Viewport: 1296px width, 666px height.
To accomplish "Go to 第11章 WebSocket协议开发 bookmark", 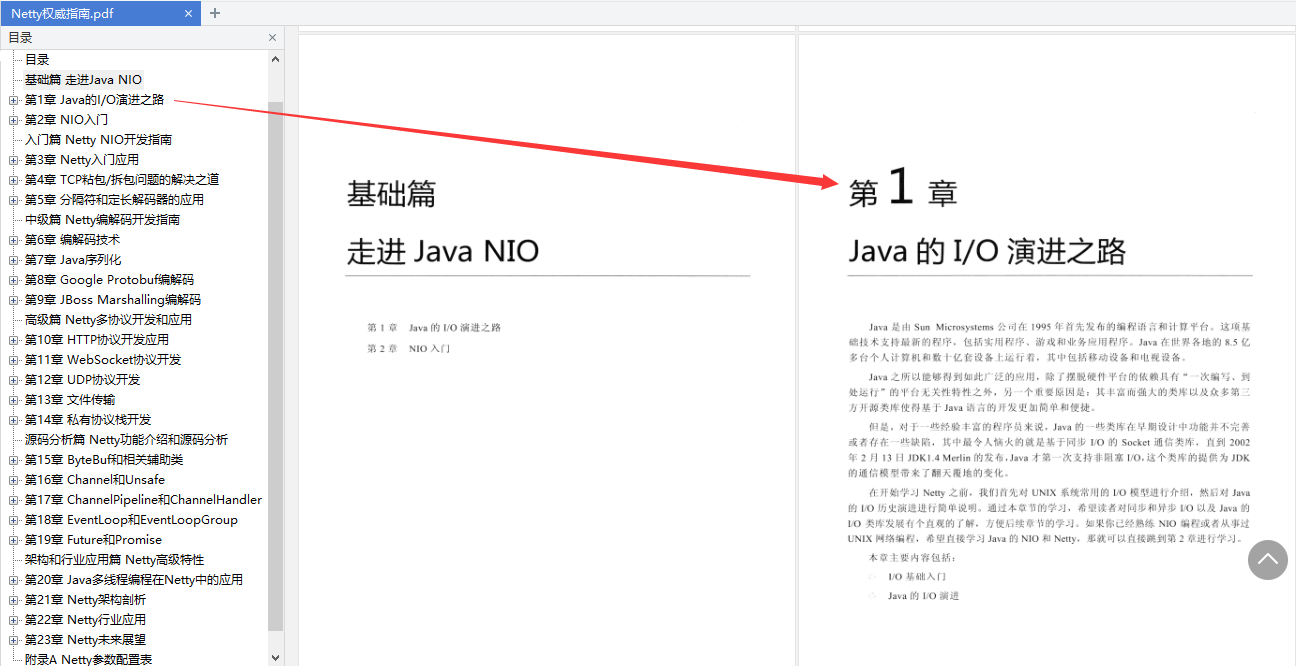I will (103, 360).
